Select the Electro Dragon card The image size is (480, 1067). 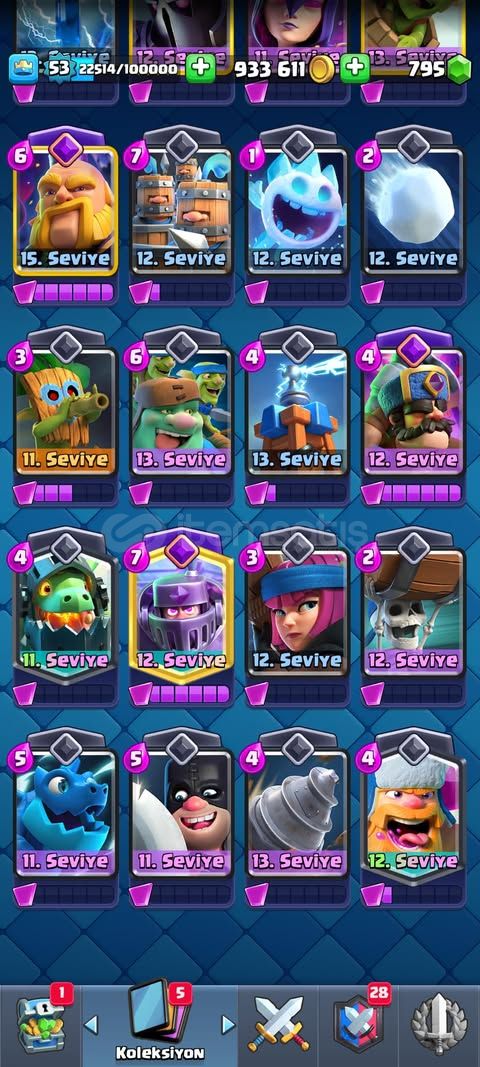[65, 808]
